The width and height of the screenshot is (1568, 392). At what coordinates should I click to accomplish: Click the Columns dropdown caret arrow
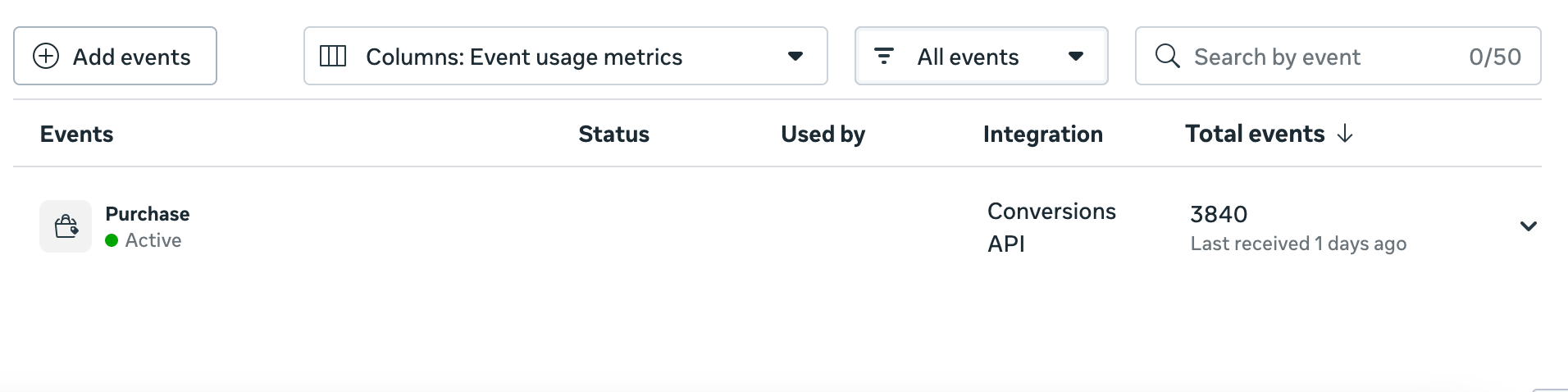pyautogui.click(x=795, y=56)
